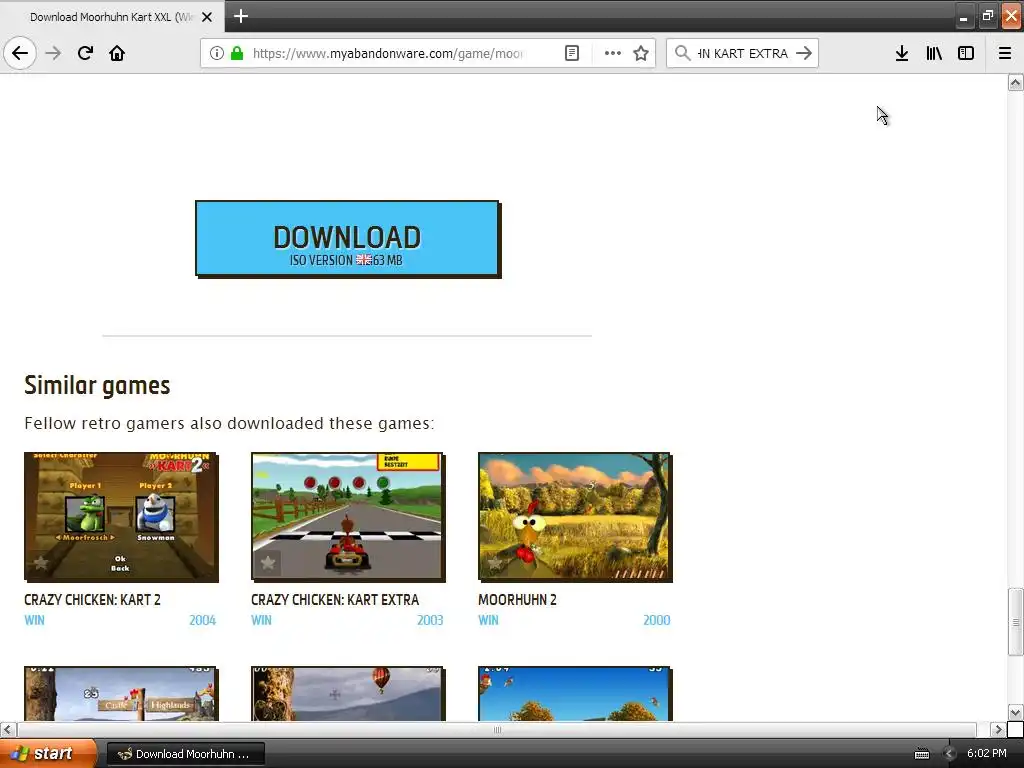Go back to the previous page
The image size is (1024, 768).
click(x=20, y=53)
